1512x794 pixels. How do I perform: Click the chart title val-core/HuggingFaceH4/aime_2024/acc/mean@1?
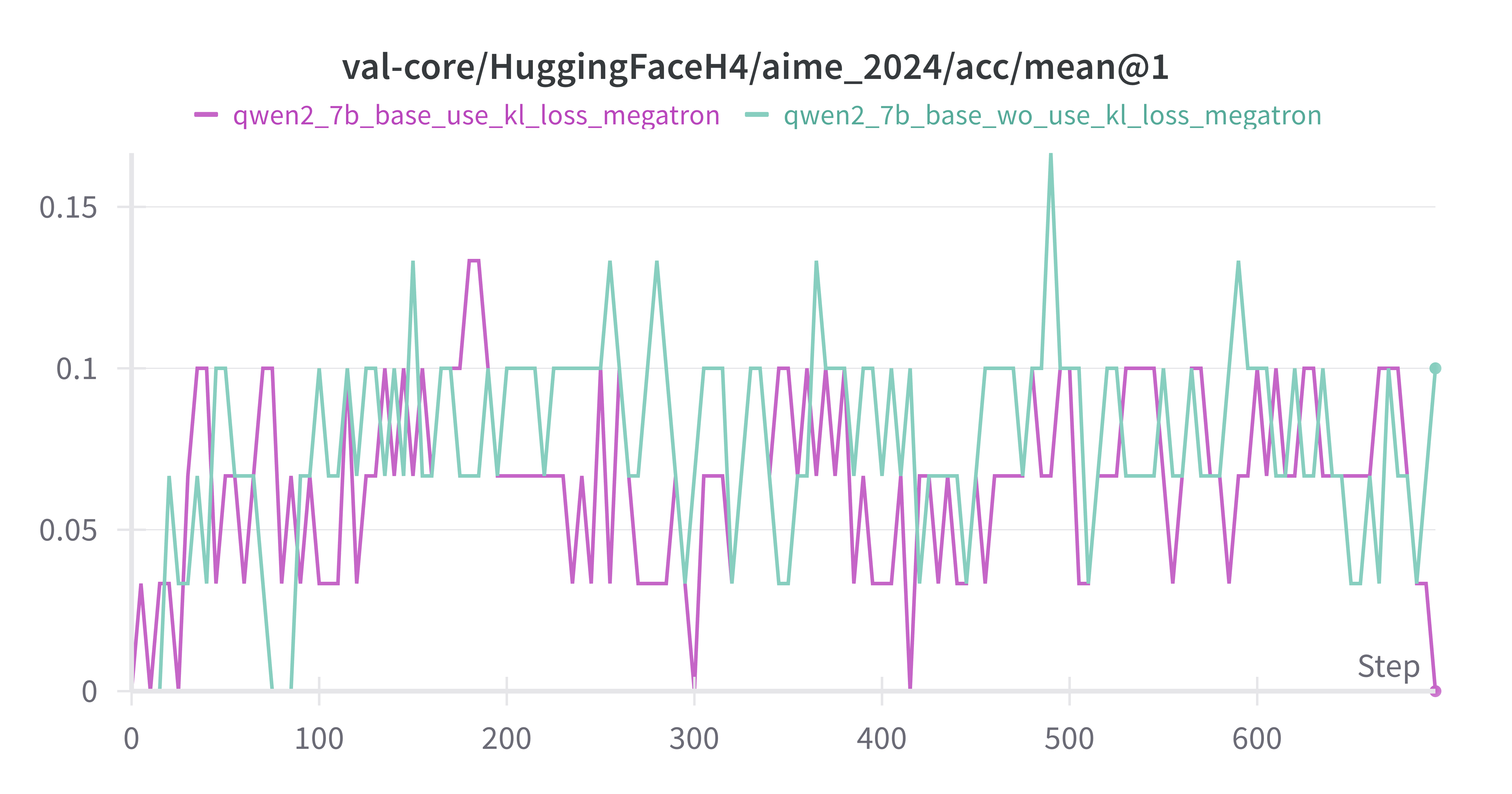coord(755,68)
